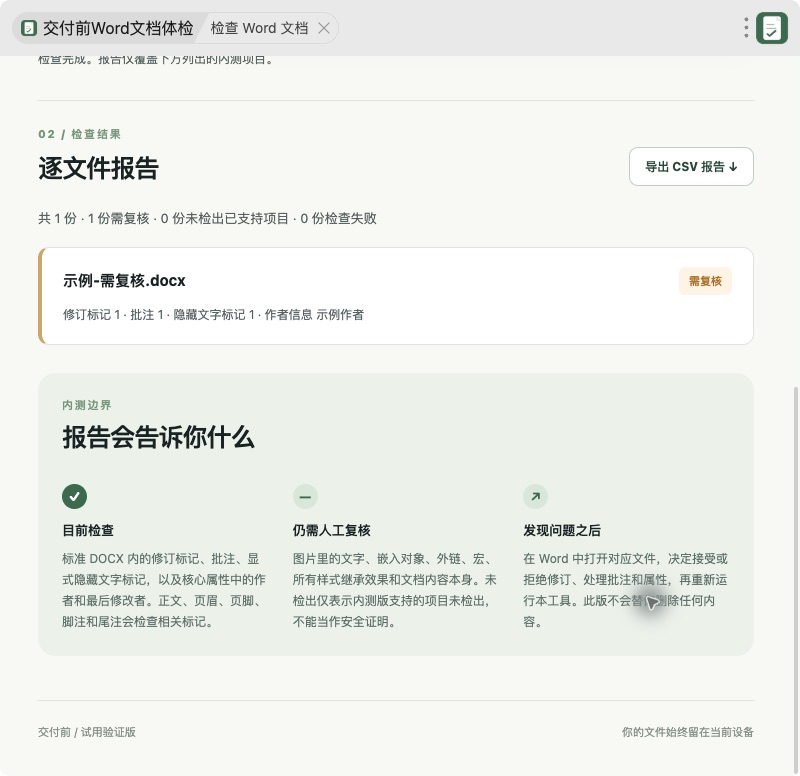This screenshot has height=776, width=800.
Task: Click the details line 修订标记 1 · 批注 1
Action: (x=213, y=315)
